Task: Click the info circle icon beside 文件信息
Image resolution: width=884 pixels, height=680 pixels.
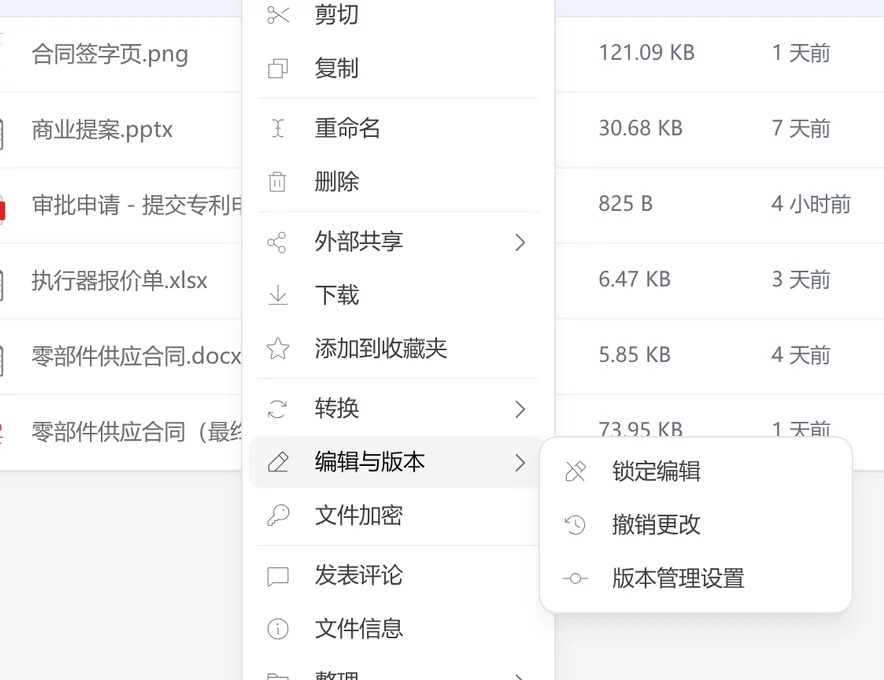Action: (x=278, y=629)
